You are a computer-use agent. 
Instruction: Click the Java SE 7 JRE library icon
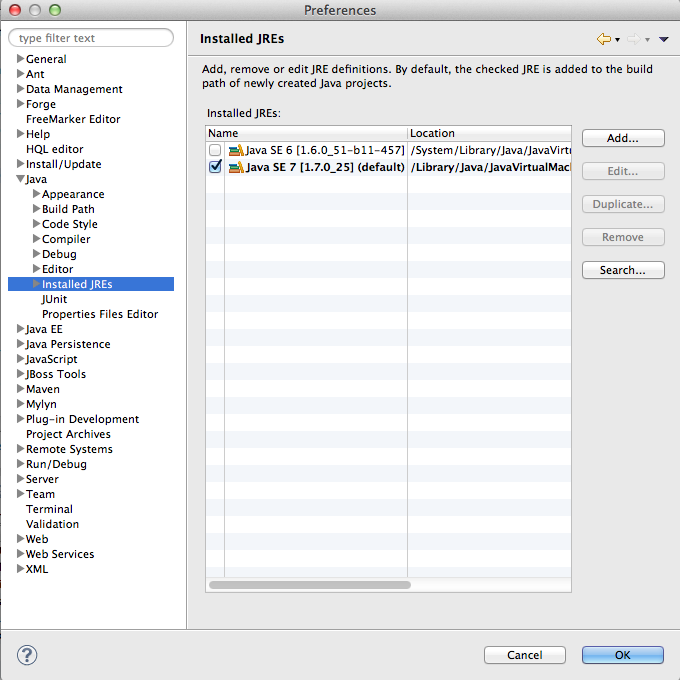click(236, 167)
